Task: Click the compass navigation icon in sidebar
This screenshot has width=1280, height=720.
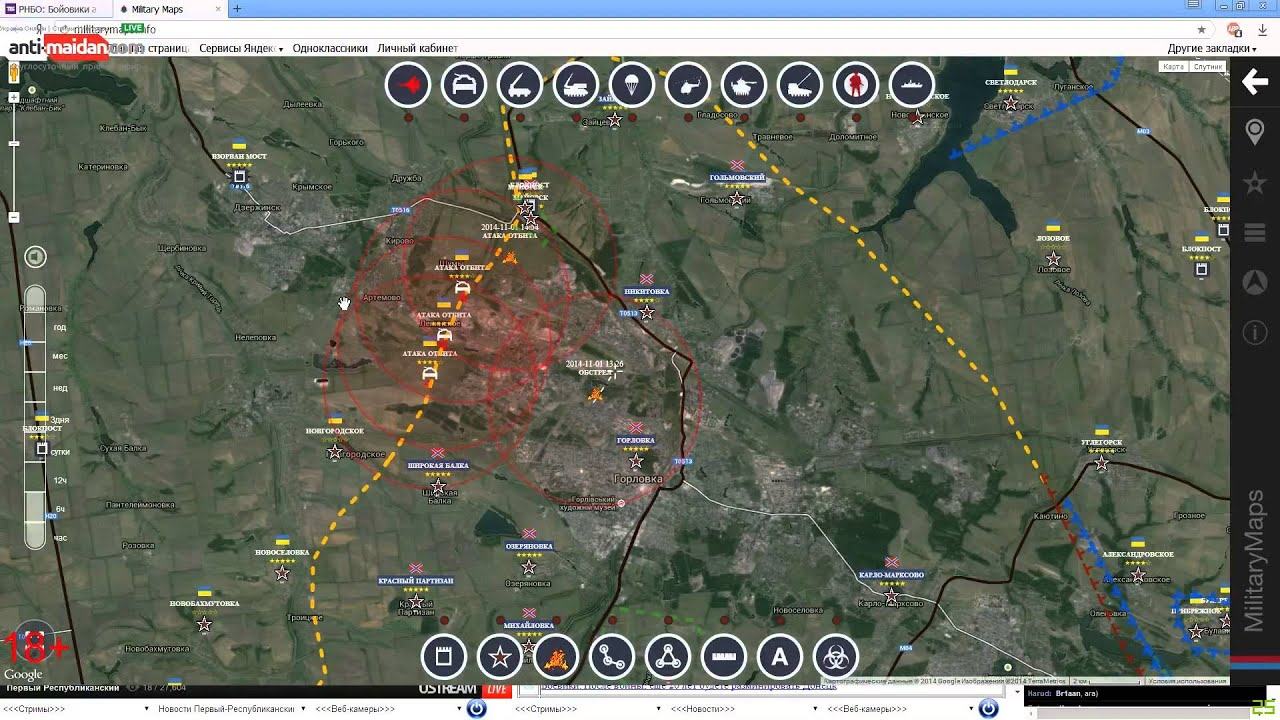Action: point(1255,282)
